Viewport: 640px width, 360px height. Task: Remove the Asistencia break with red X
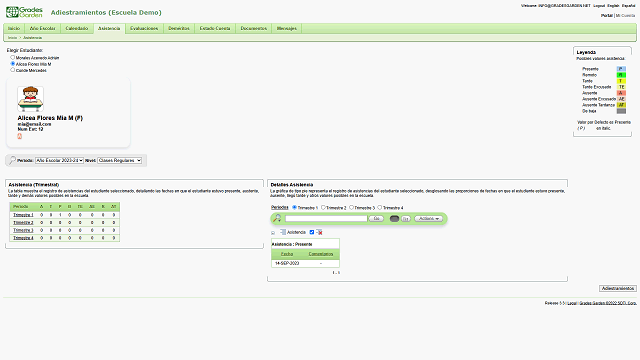319,232
